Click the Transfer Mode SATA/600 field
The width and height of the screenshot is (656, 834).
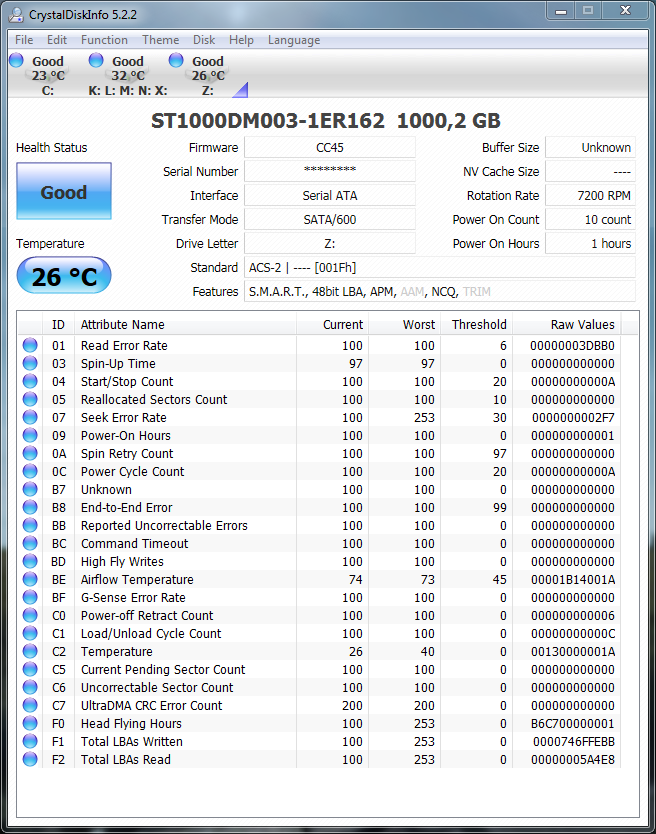pyautogui.click(x=330, y=219)
